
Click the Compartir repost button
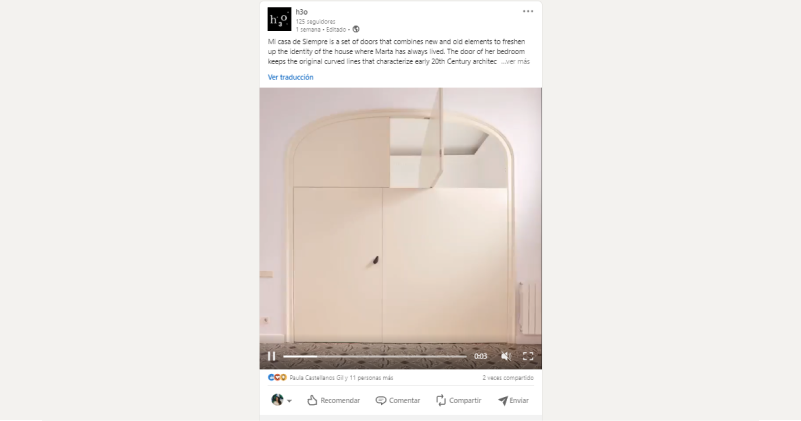pyautogui.click(x=458, y=401)
